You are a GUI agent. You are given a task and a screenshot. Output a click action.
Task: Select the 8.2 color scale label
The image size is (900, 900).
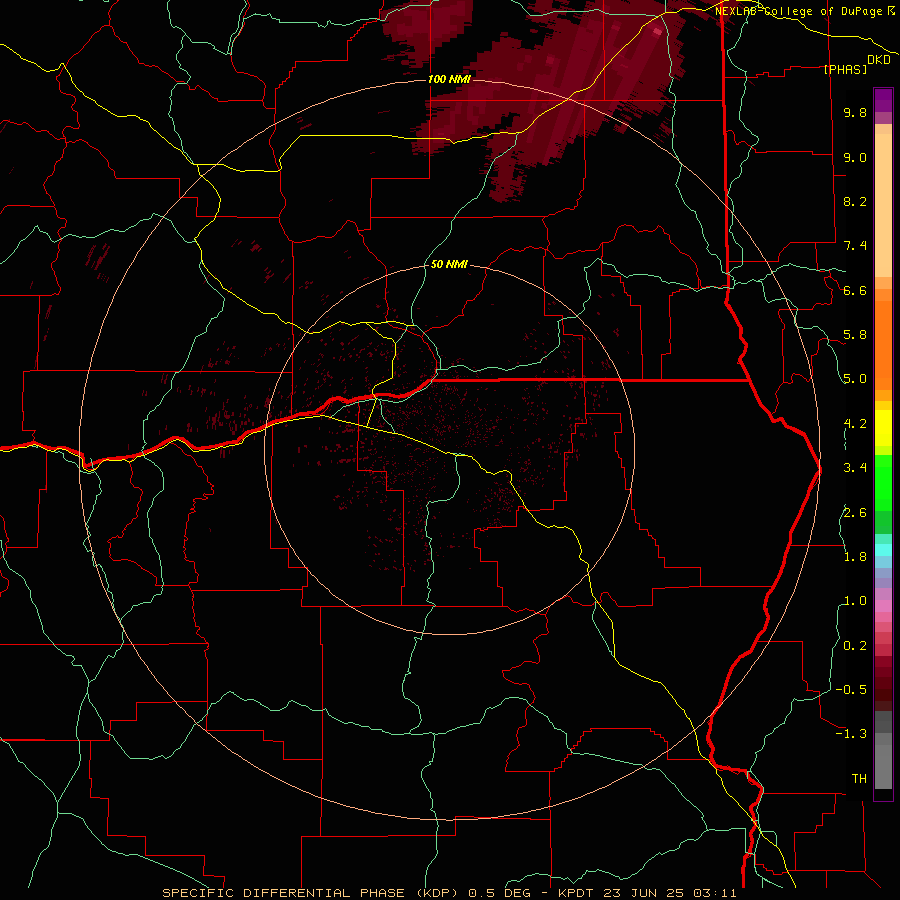click(x=855, y=201)
